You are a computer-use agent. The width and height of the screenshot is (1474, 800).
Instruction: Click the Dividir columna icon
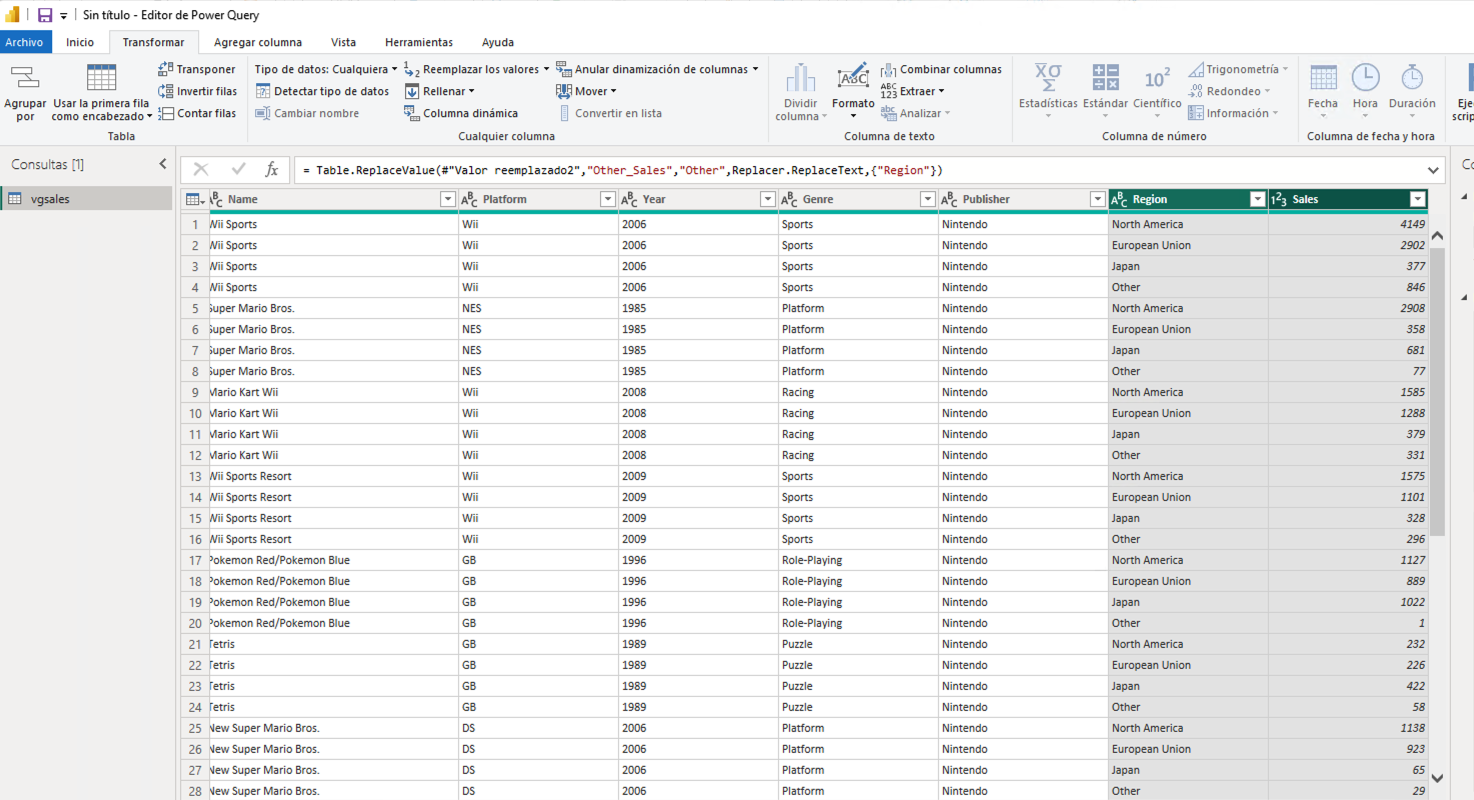point(800,78)
